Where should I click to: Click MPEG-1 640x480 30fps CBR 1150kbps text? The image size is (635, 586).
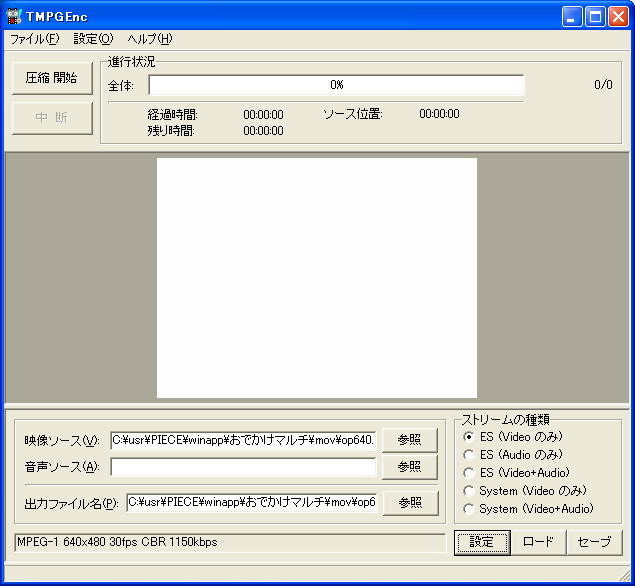pyautogui.click(x=117, y=542)
